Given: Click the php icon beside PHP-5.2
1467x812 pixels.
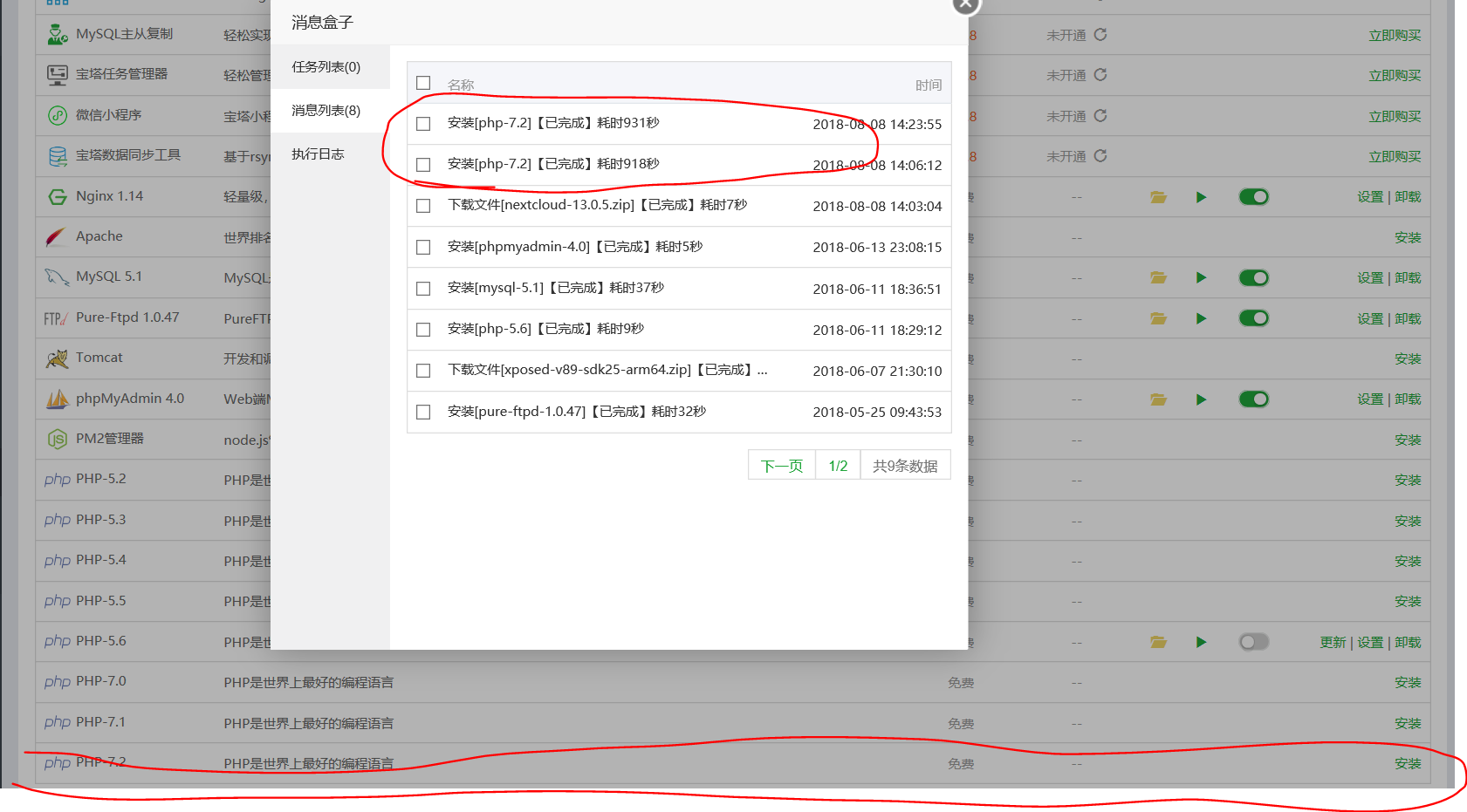Looking at the screenshot, I should (58, 480).
